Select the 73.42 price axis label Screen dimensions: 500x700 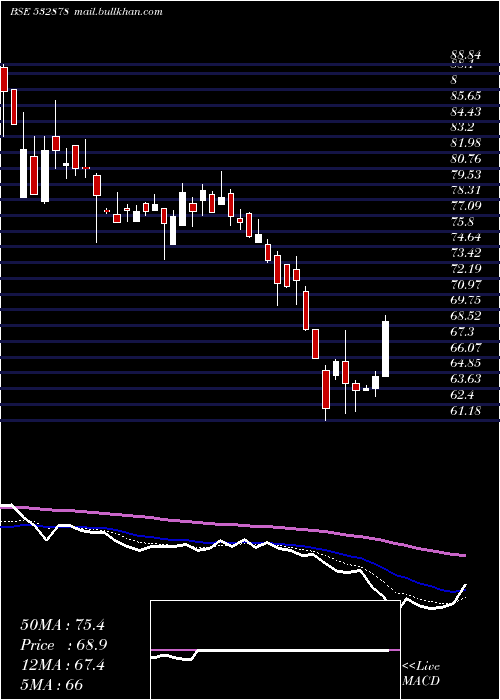tap(466, 253)
